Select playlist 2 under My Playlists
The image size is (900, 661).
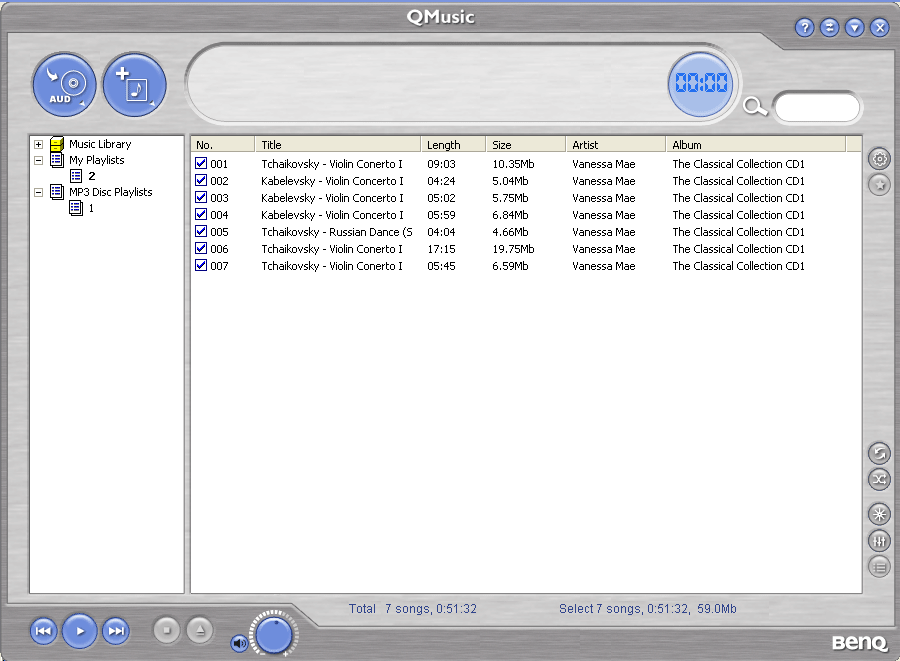tap(92, 176)
